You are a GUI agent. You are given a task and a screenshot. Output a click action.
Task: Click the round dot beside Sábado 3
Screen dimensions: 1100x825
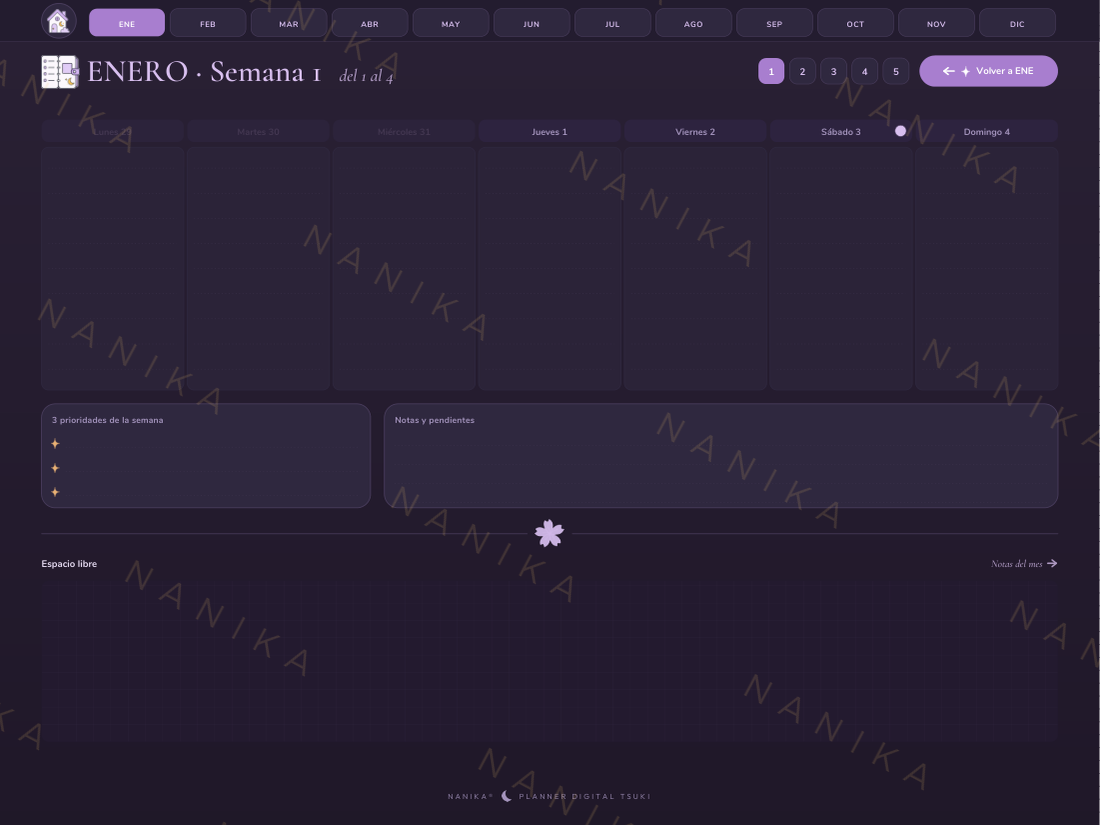[900, 131]
